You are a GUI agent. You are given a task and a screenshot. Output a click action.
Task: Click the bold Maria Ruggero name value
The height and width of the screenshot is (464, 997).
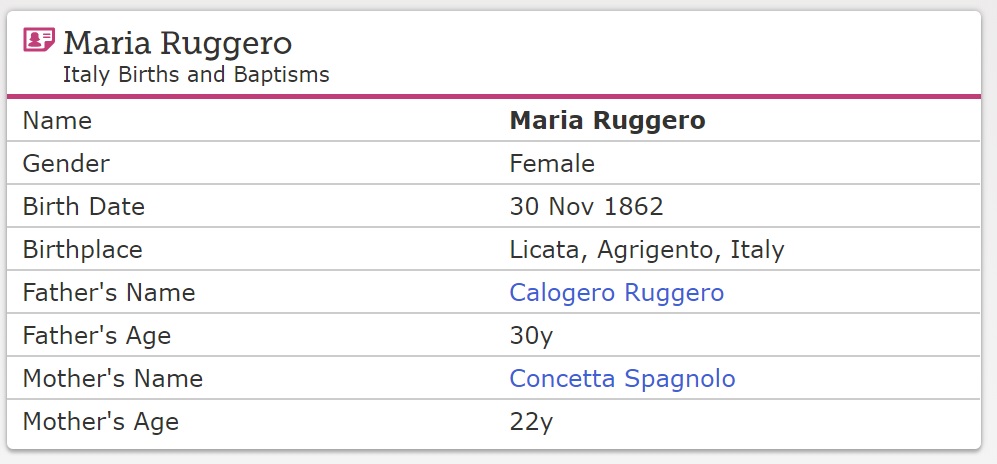(x=607, y=121)
